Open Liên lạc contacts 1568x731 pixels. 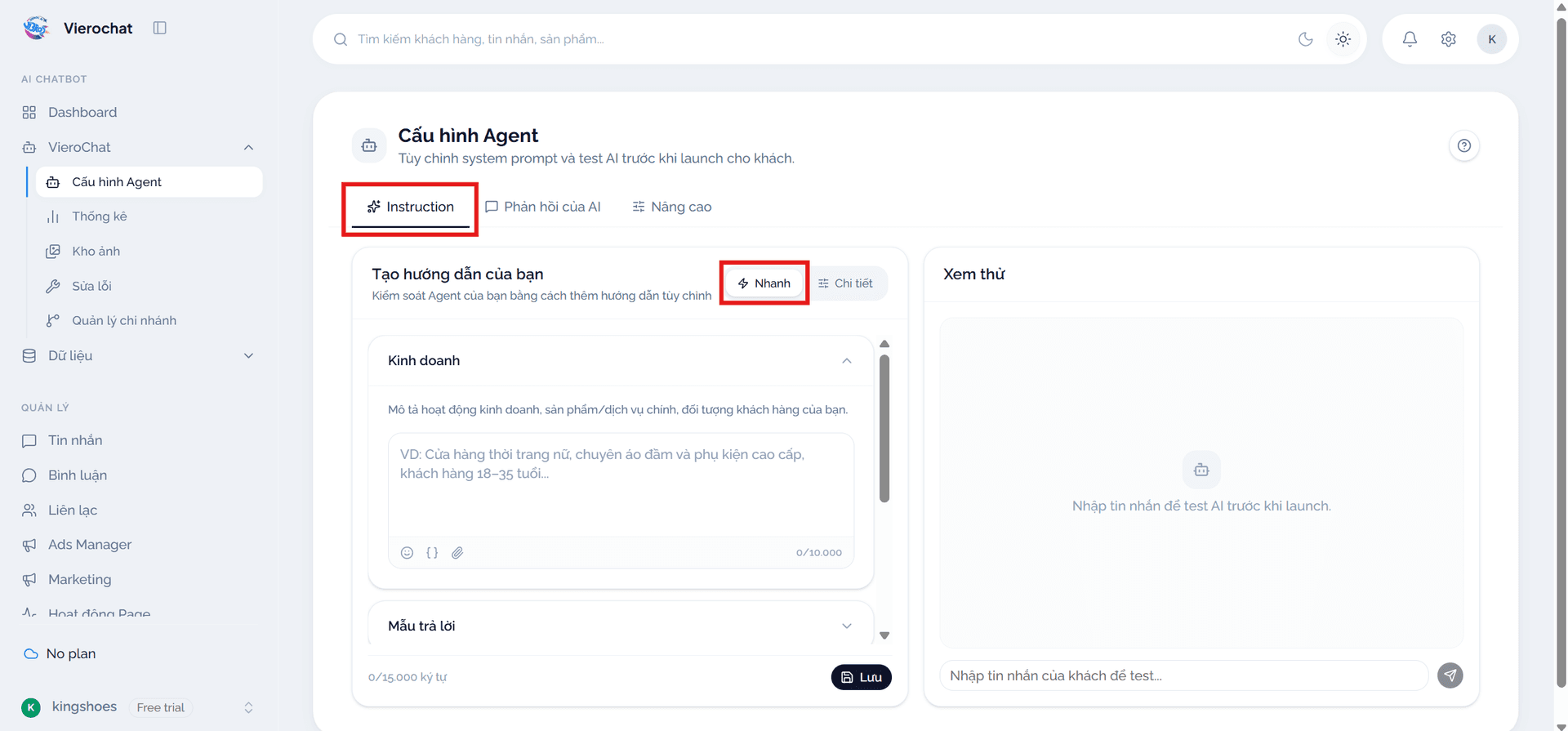(139, 510)
